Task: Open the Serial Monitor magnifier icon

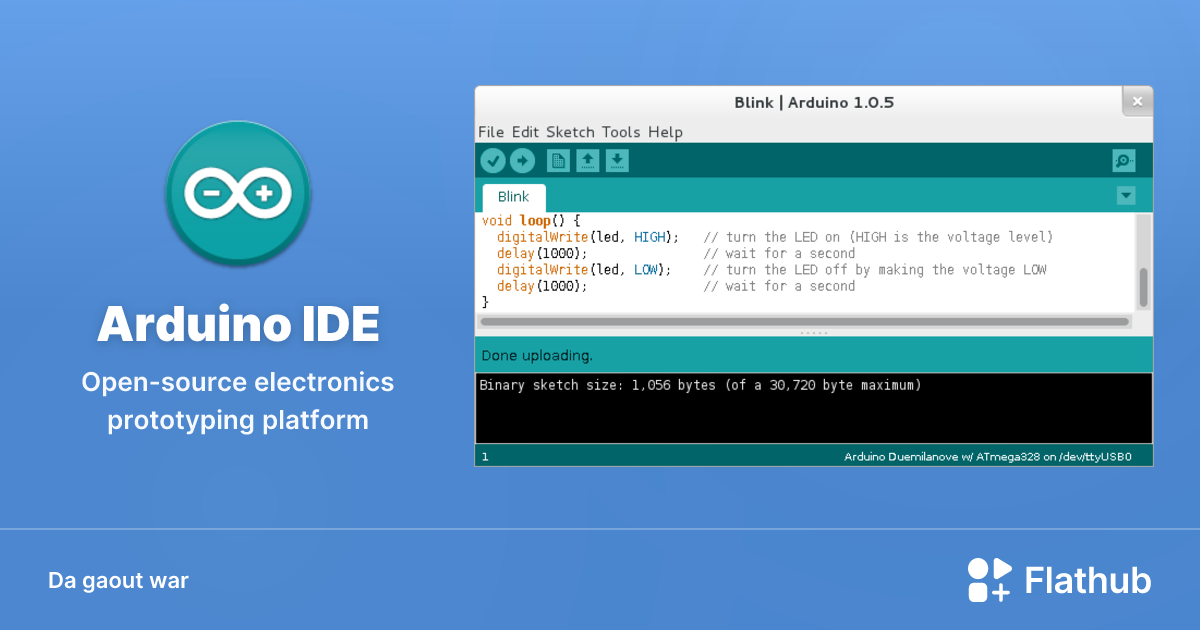Action: click(x=1123, y=160)
